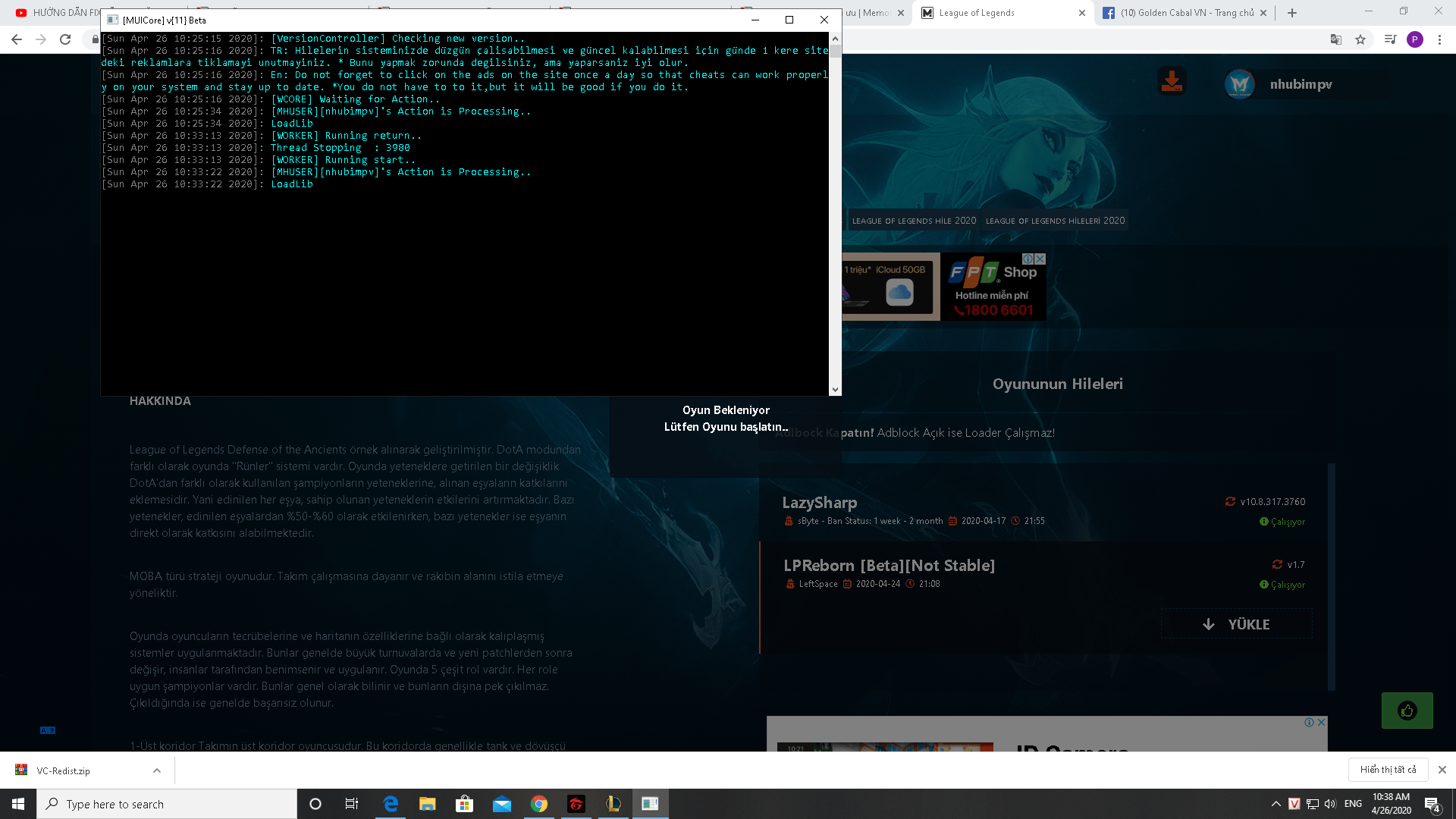
Task: Launch Microsoft Edge from taskbar
Action: pos(391,804)
